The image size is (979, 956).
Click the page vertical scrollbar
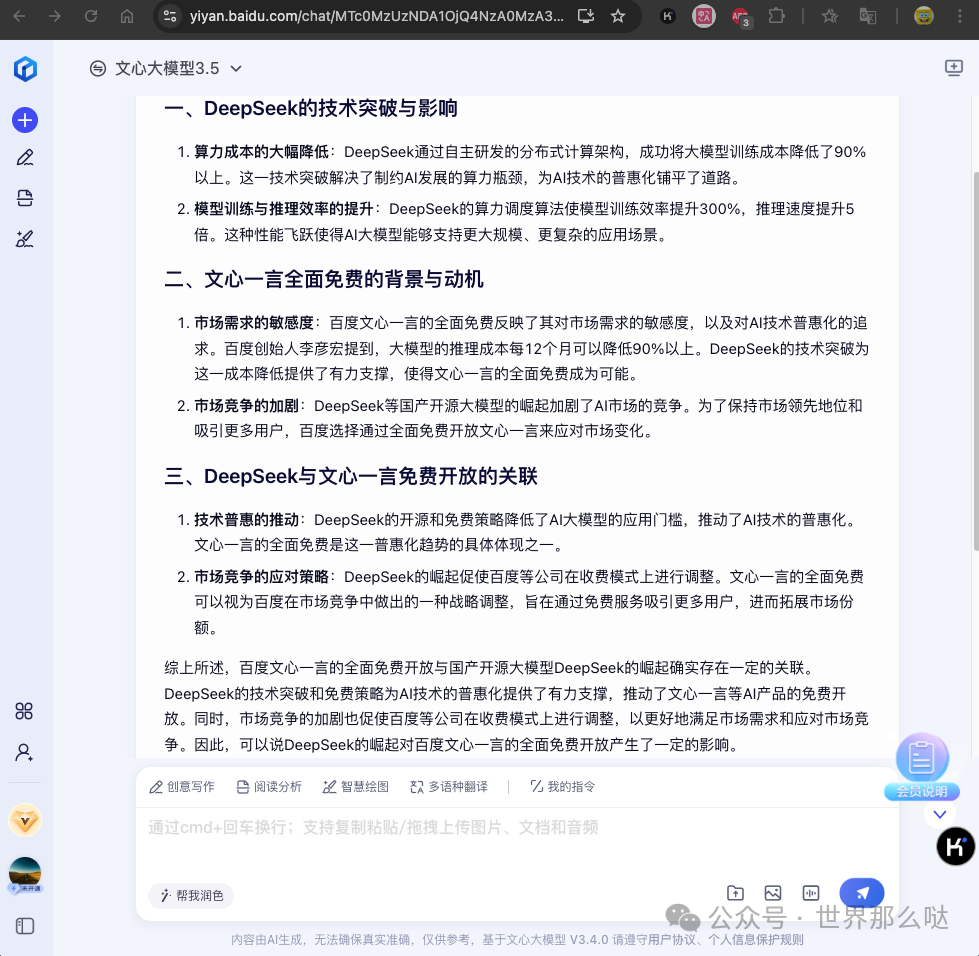point(975,361)
